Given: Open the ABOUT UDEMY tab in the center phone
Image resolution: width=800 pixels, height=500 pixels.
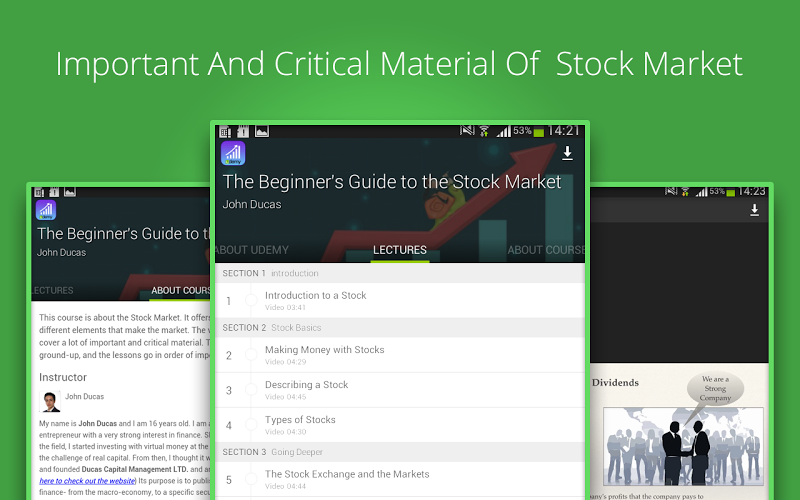Looking at the screenshot, I should pos(252,250).
